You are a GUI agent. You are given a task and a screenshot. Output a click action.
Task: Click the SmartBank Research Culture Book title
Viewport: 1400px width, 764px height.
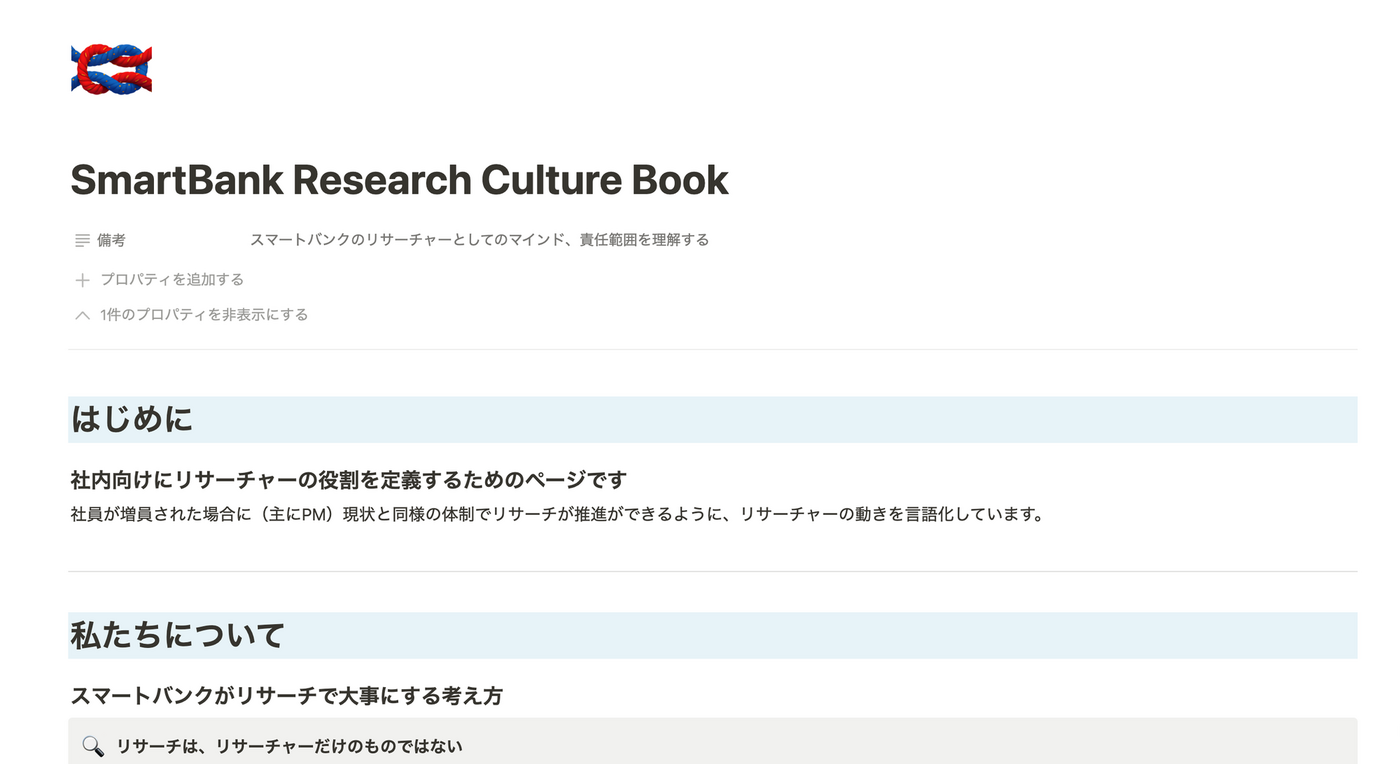pyautogui.click(x=400, y=180)
